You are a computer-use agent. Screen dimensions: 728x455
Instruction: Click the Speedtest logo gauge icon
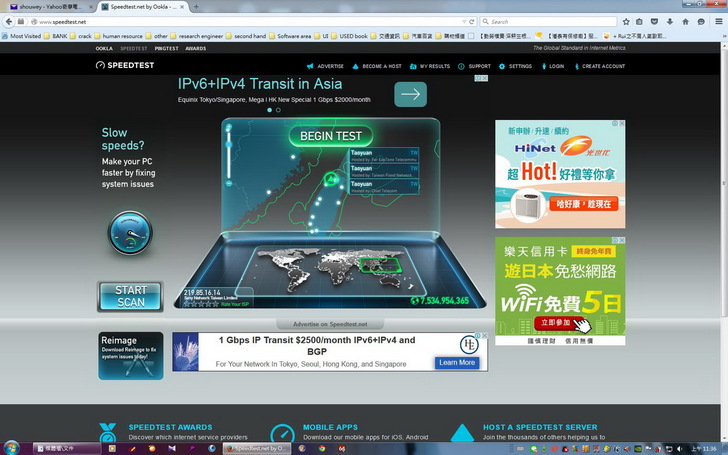(100, 65)
